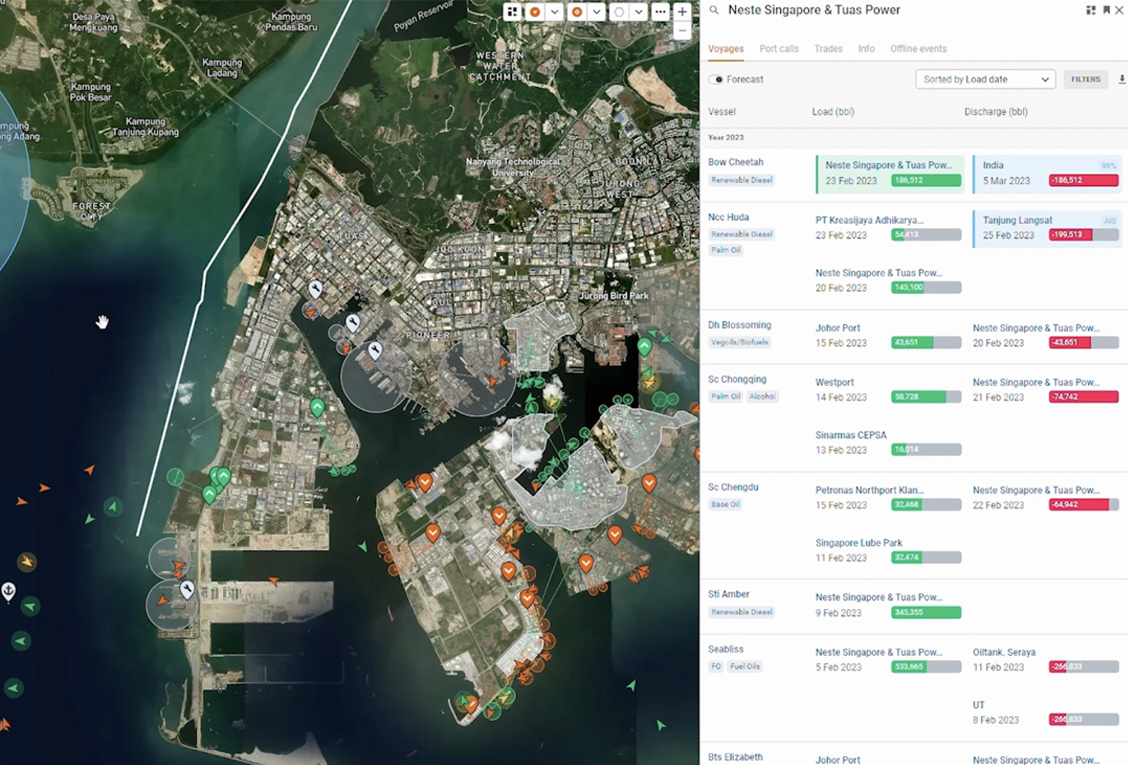Open the Bow Cheetah vessel link

[x=735, y=162]
